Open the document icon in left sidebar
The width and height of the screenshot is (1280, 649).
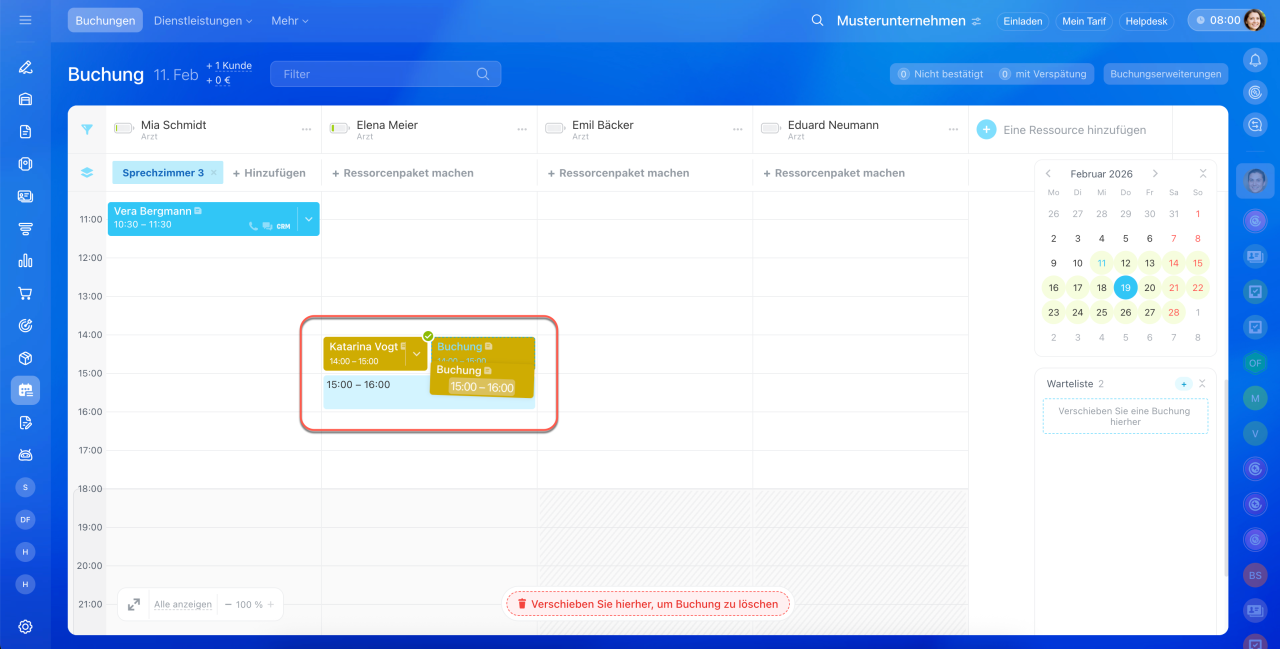25,131
